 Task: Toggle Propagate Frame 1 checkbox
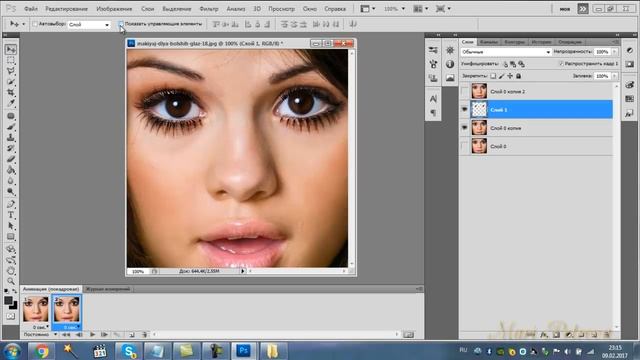561,64
